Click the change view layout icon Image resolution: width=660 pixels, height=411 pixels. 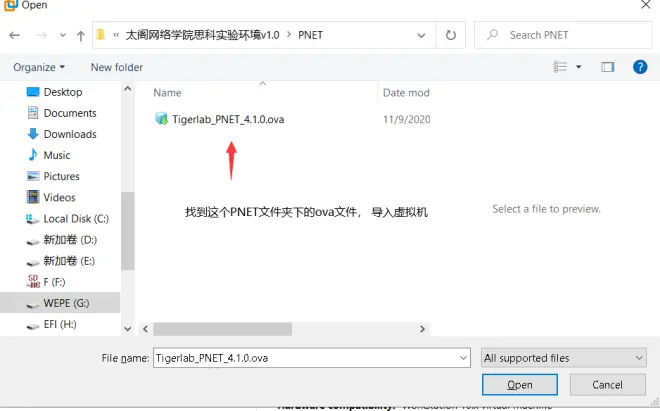(x=560, y=67)
